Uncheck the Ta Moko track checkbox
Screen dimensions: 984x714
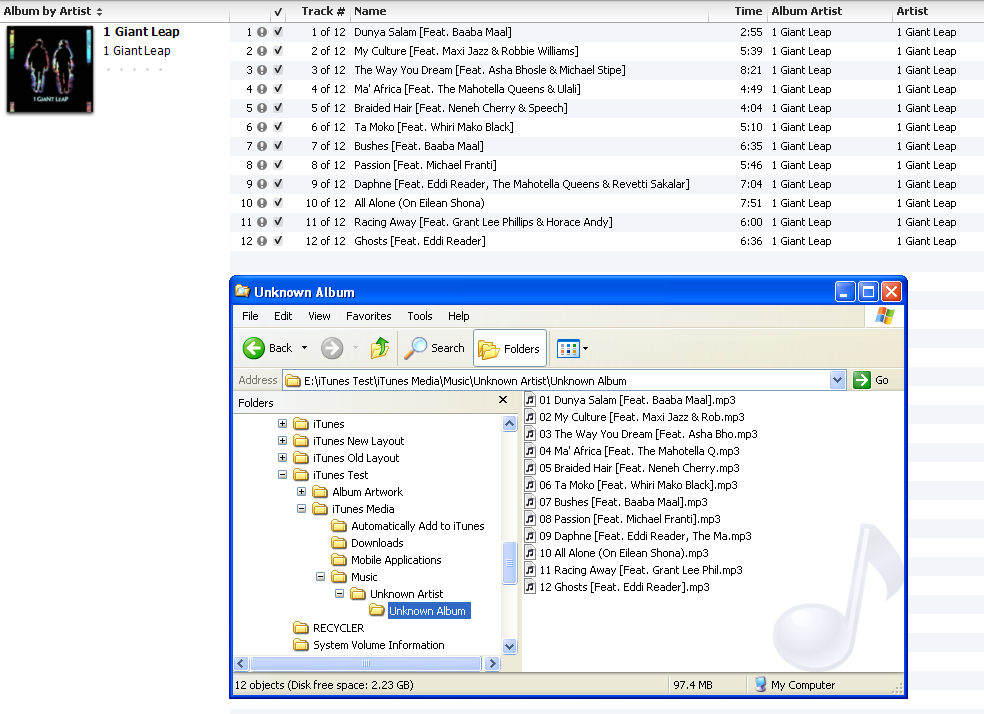click(278, 127)
